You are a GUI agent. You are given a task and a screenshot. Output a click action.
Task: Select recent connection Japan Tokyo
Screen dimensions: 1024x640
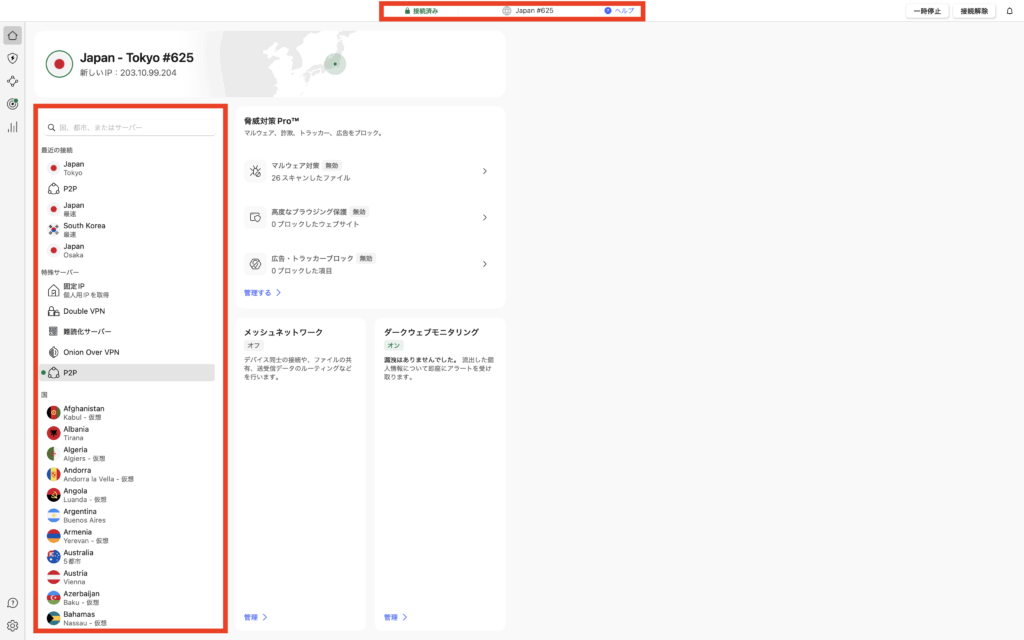pyautogui.click(x=127, y=168)
